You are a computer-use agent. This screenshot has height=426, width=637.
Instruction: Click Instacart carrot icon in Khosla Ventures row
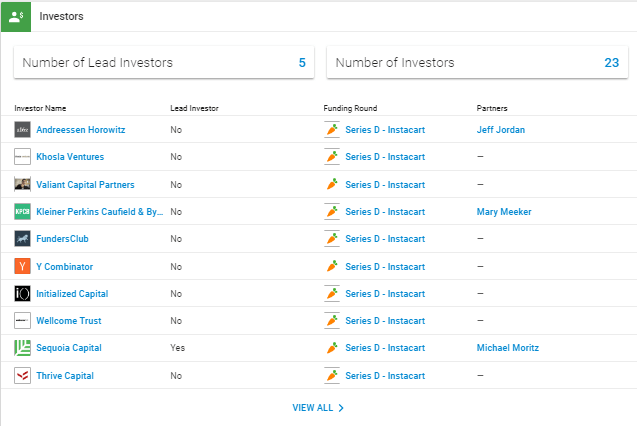click(x=332, y=156)
